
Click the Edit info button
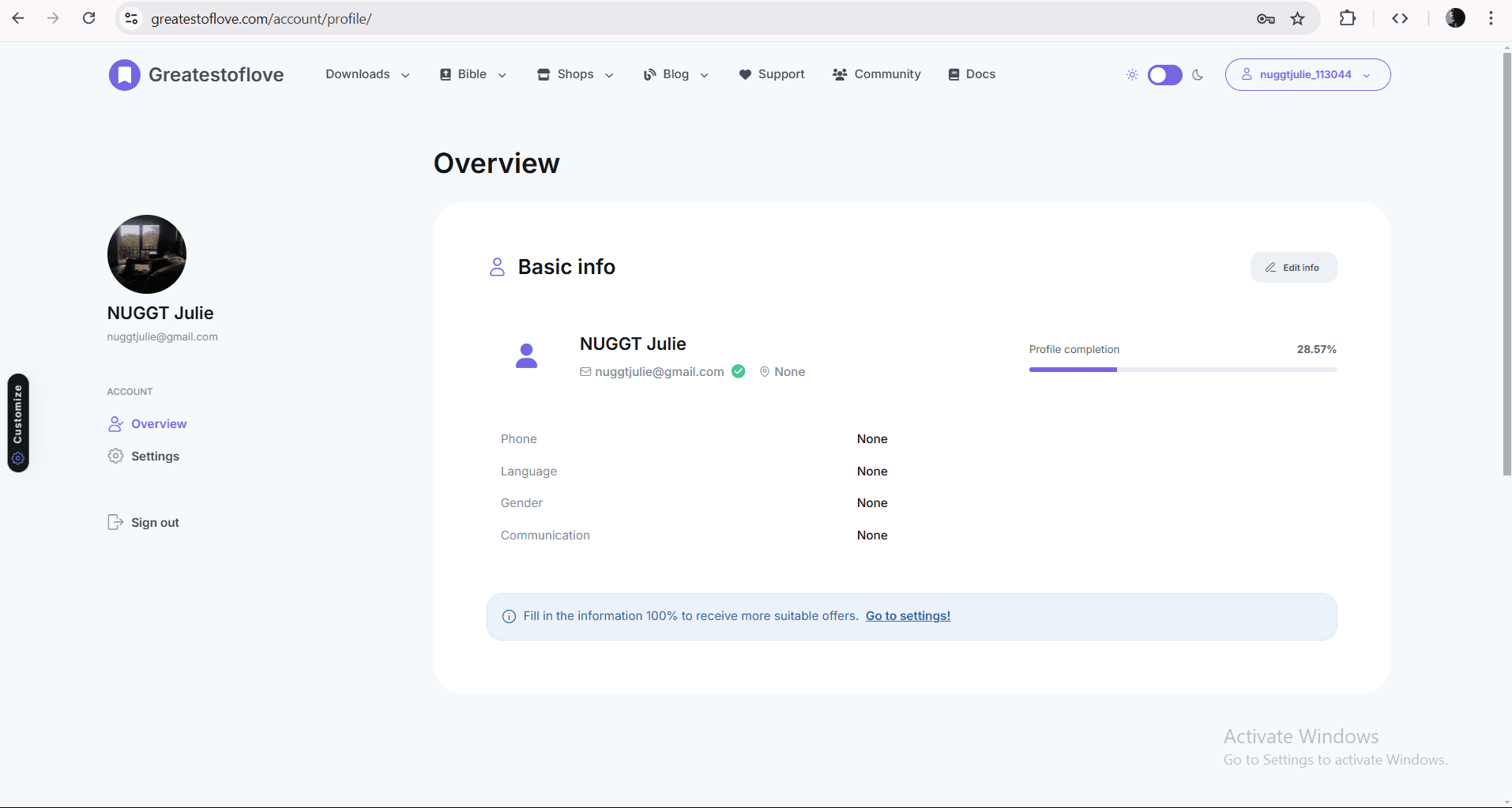tap(1293, 268)
